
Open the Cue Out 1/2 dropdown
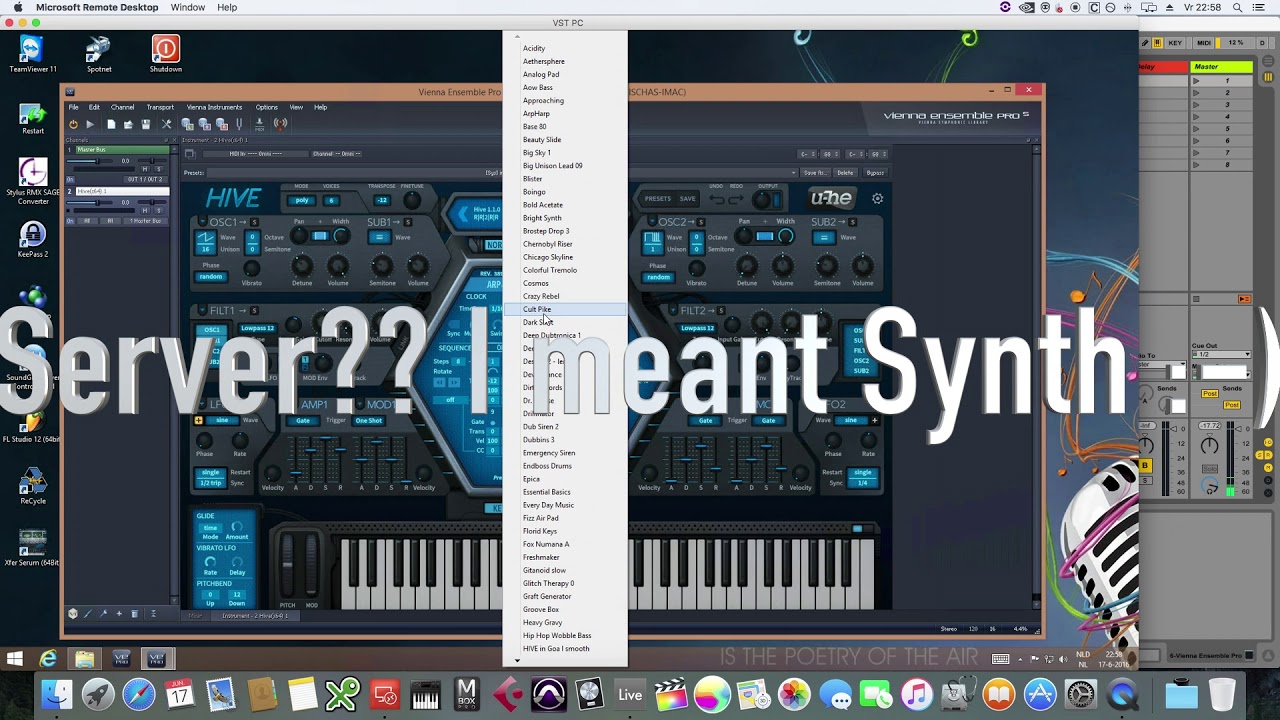(x=1221, y=355)
